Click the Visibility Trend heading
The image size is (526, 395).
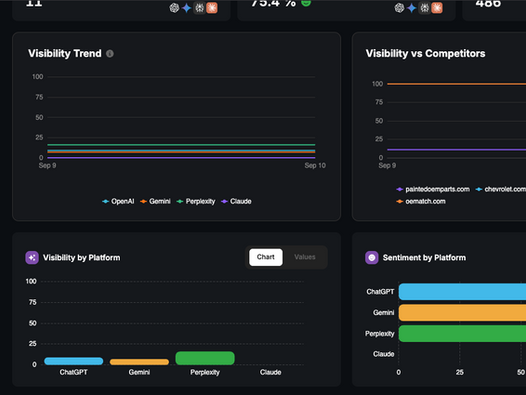click(65, 53)
